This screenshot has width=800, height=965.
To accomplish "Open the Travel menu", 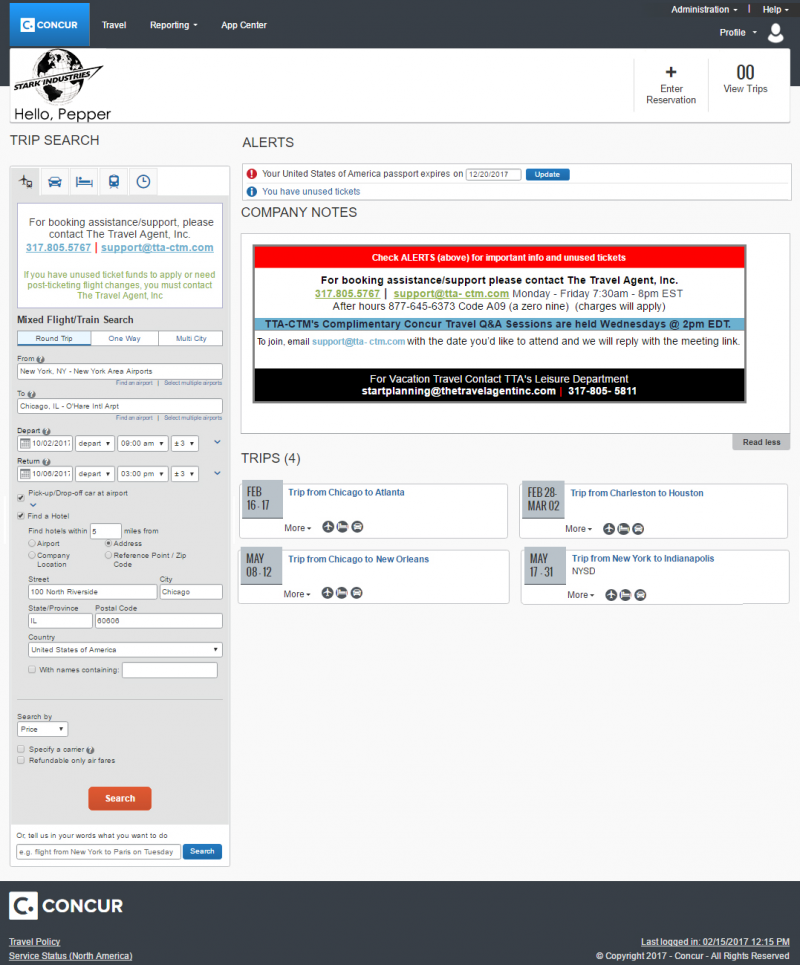I will (114, 25).
